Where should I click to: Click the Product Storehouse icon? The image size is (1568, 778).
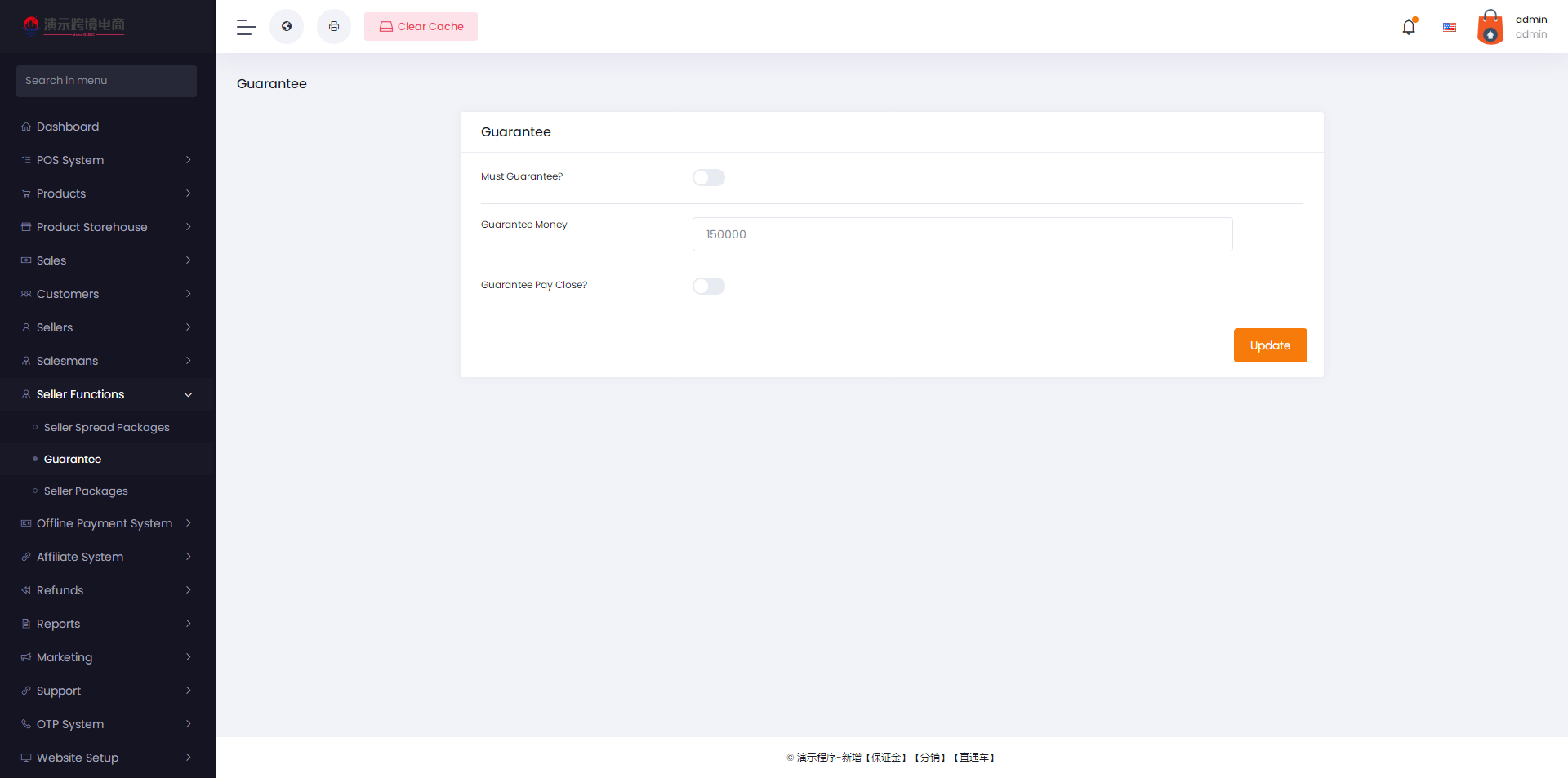coord(26,227)
